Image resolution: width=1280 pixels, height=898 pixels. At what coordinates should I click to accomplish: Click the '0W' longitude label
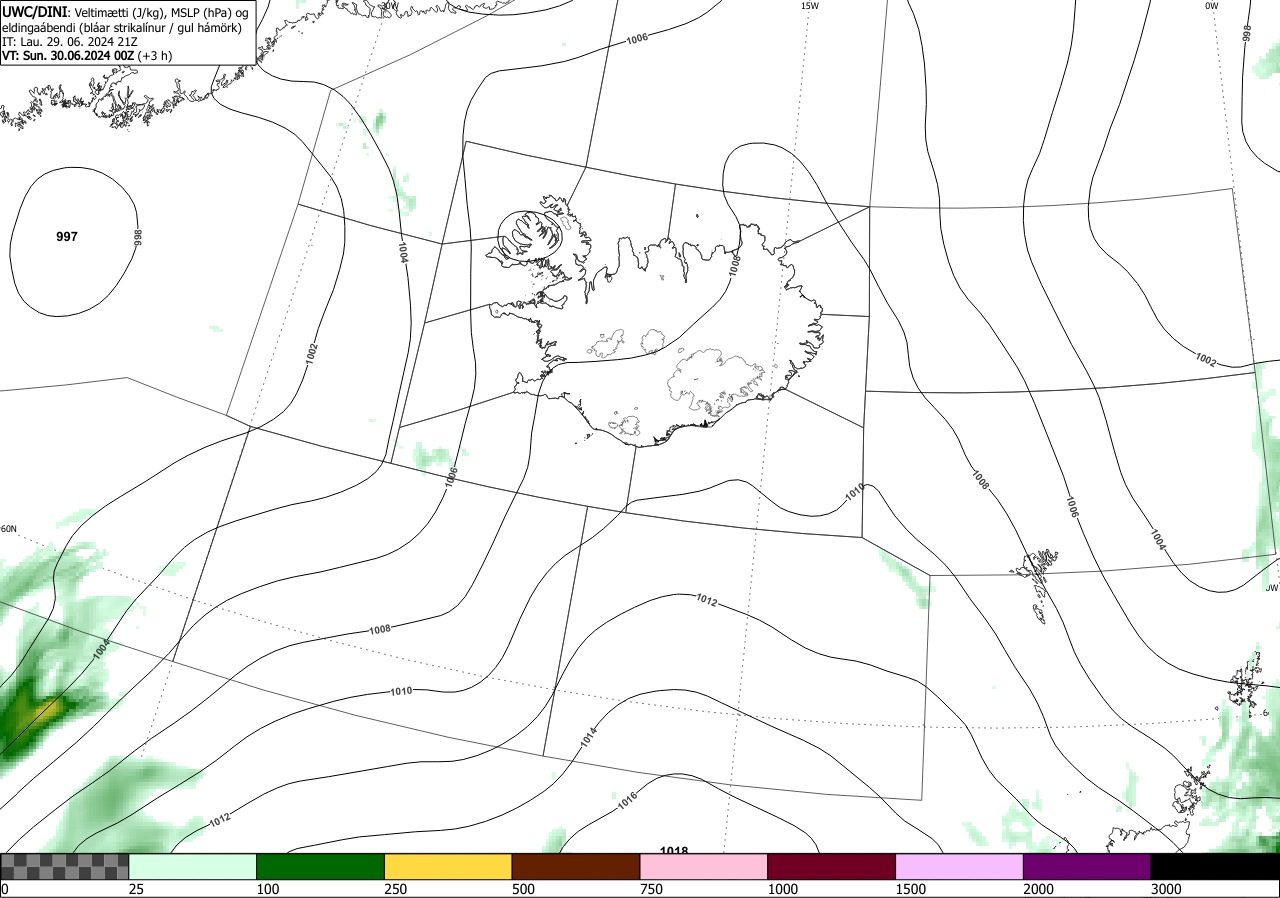click(x=1212, y=6)
